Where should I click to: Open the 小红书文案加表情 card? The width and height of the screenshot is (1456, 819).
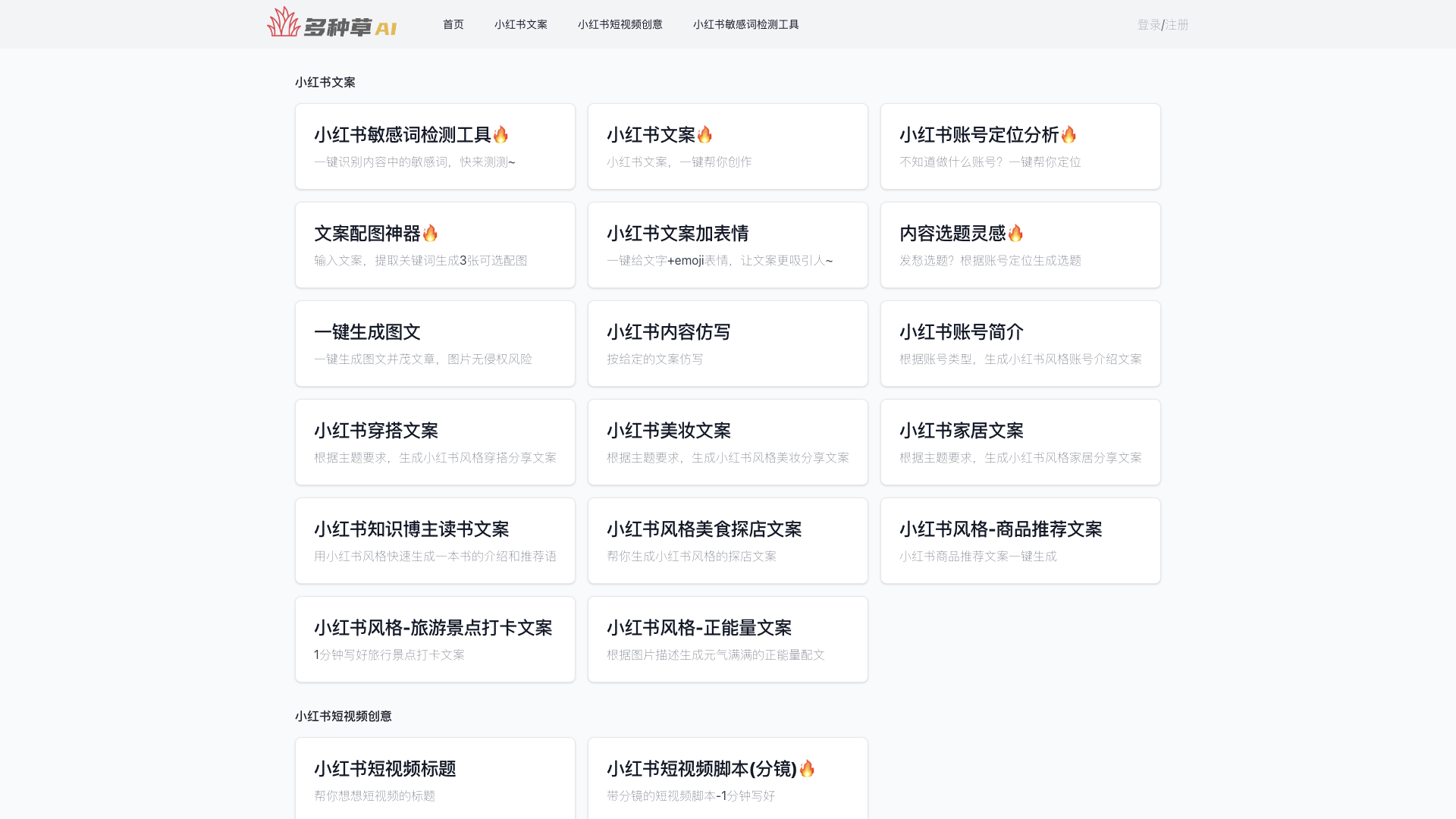pos(728,245)
